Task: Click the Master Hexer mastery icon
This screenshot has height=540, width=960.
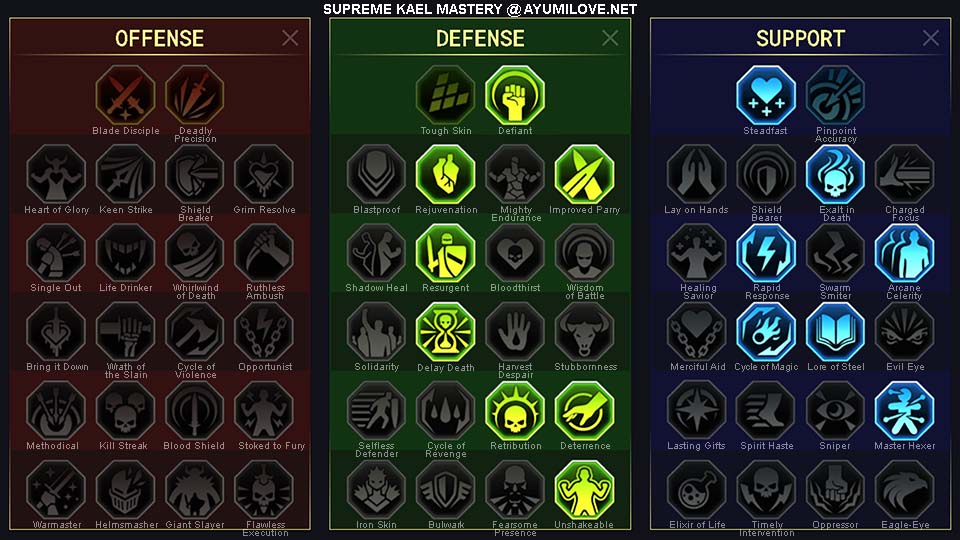Action: click(x=904, y=410)
